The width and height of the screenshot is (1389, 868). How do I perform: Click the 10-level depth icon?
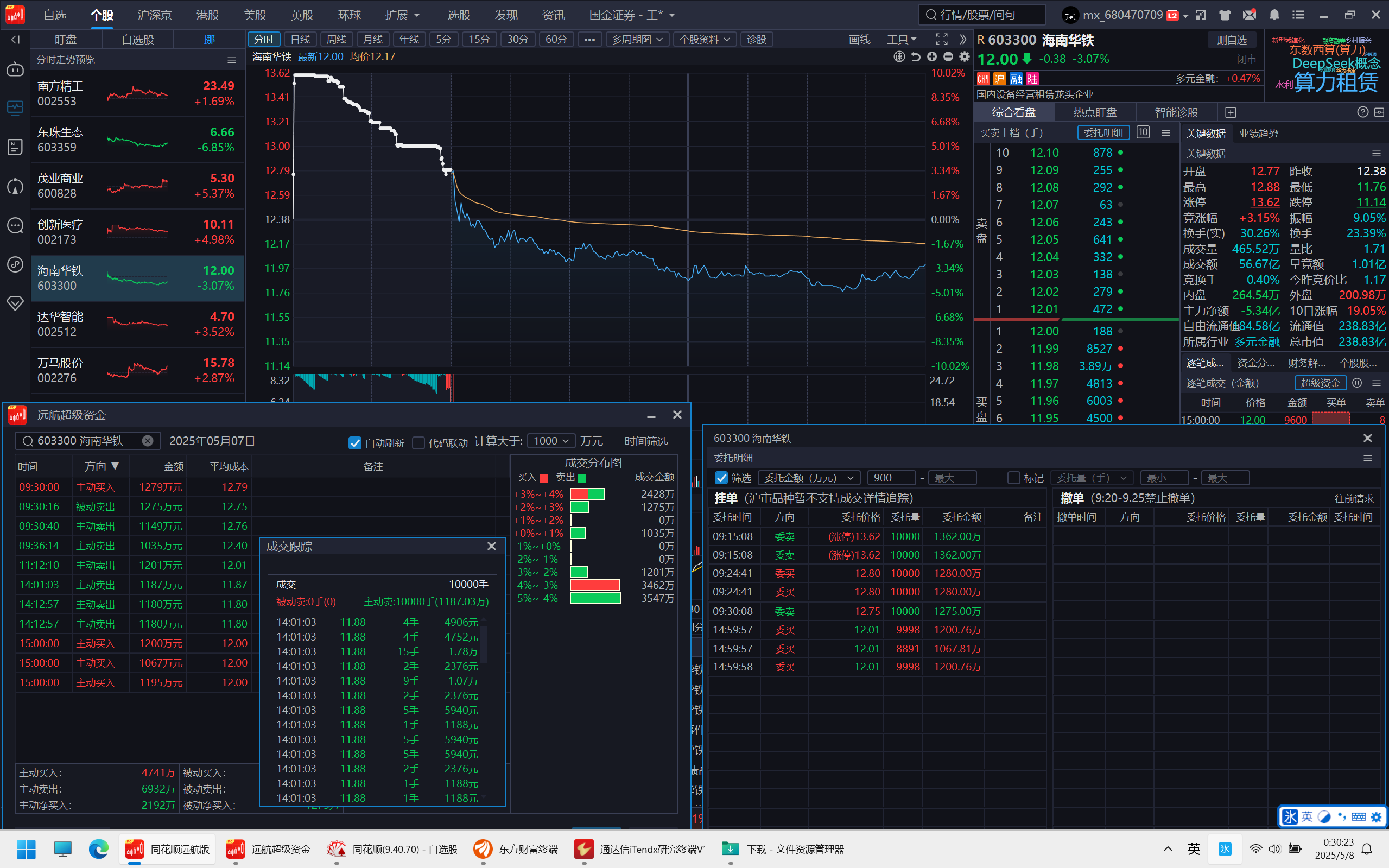[1143, 132]
